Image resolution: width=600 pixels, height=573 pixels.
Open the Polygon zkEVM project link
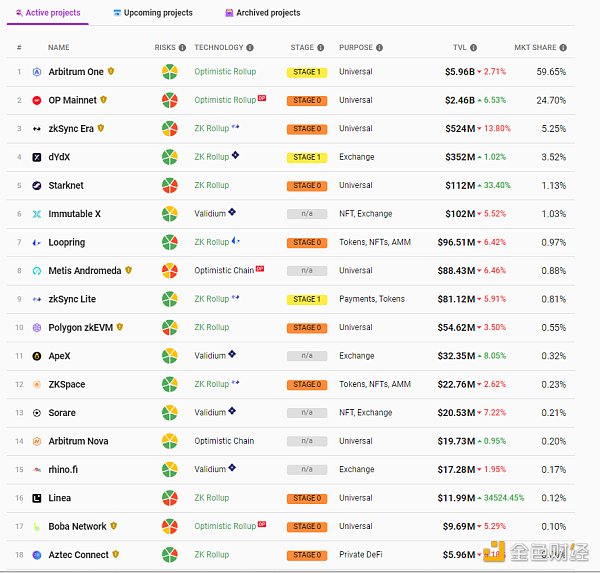(x=80, y=327)
